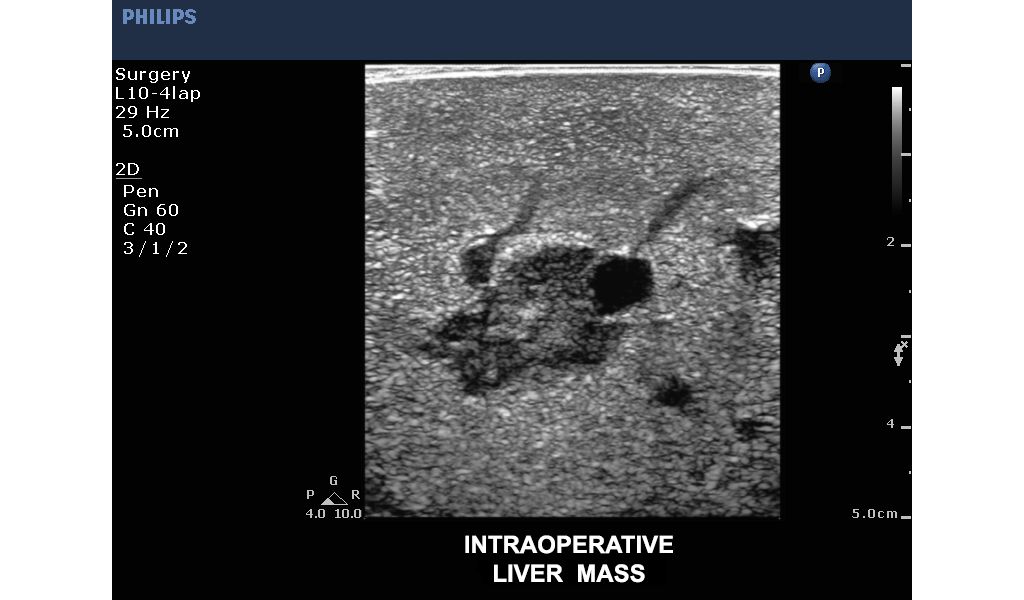
Task: Click the 'LIVER MASS' annotation text
Action: pyautogui.click(x=568, y=573)
